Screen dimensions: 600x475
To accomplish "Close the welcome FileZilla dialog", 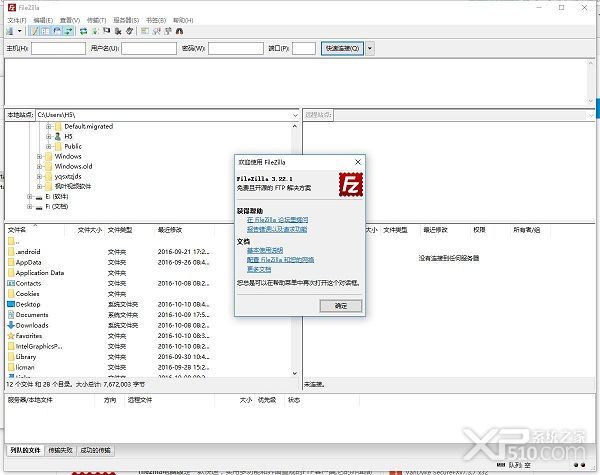I will (x=358, y=162).
